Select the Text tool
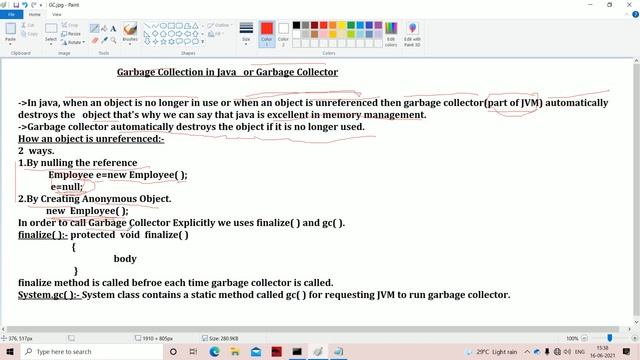 point(113,29)
